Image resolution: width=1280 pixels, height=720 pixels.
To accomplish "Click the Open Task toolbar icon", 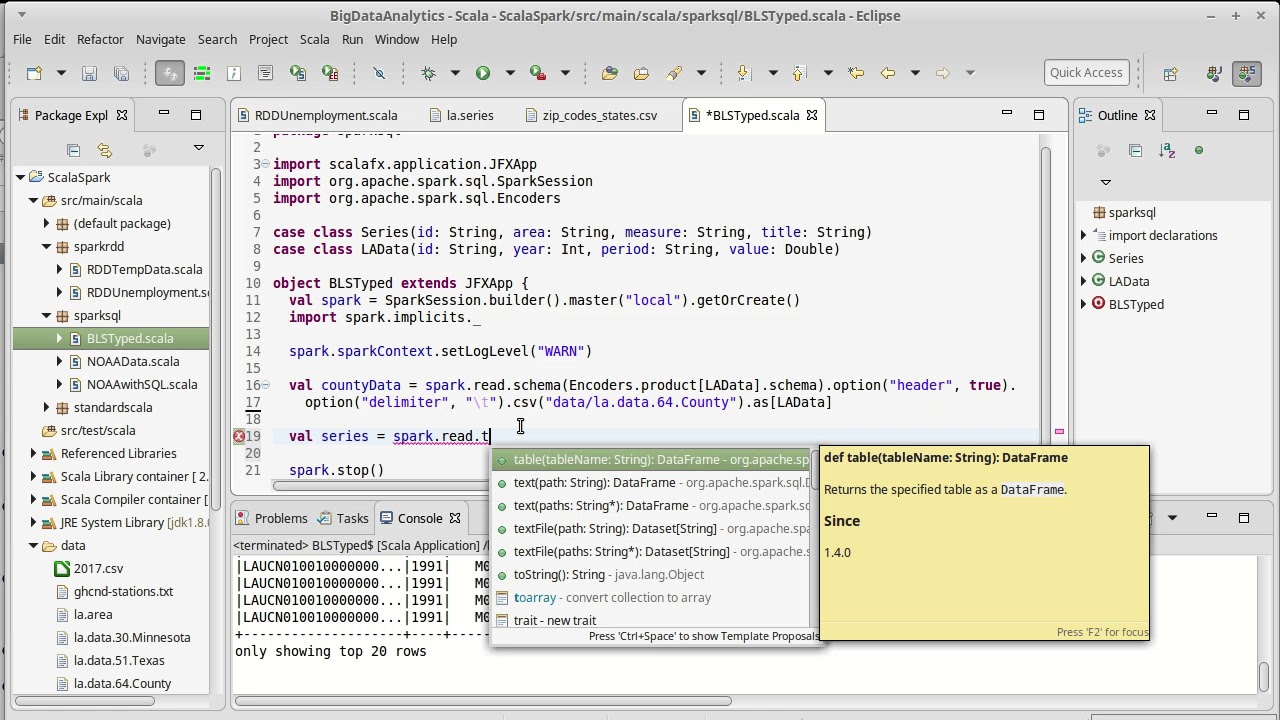I will (x=642, y=73).
